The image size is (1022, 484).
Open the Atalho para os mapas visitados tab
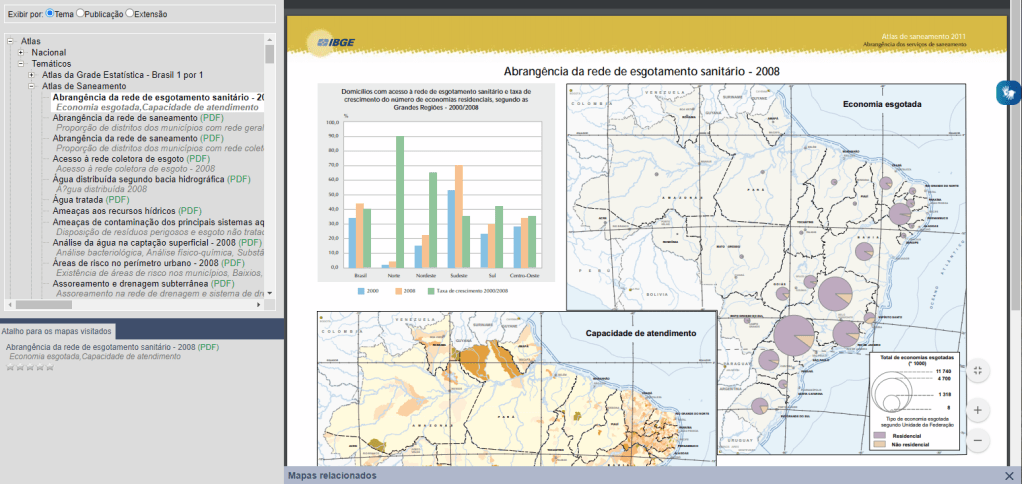coord(58,330)
